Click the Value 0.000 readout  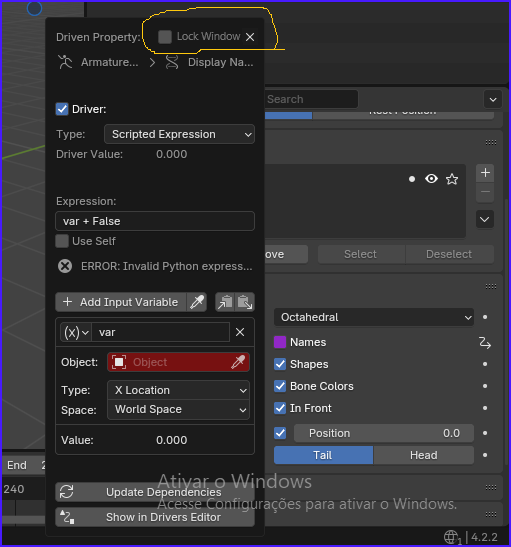(x=172, y=440)
